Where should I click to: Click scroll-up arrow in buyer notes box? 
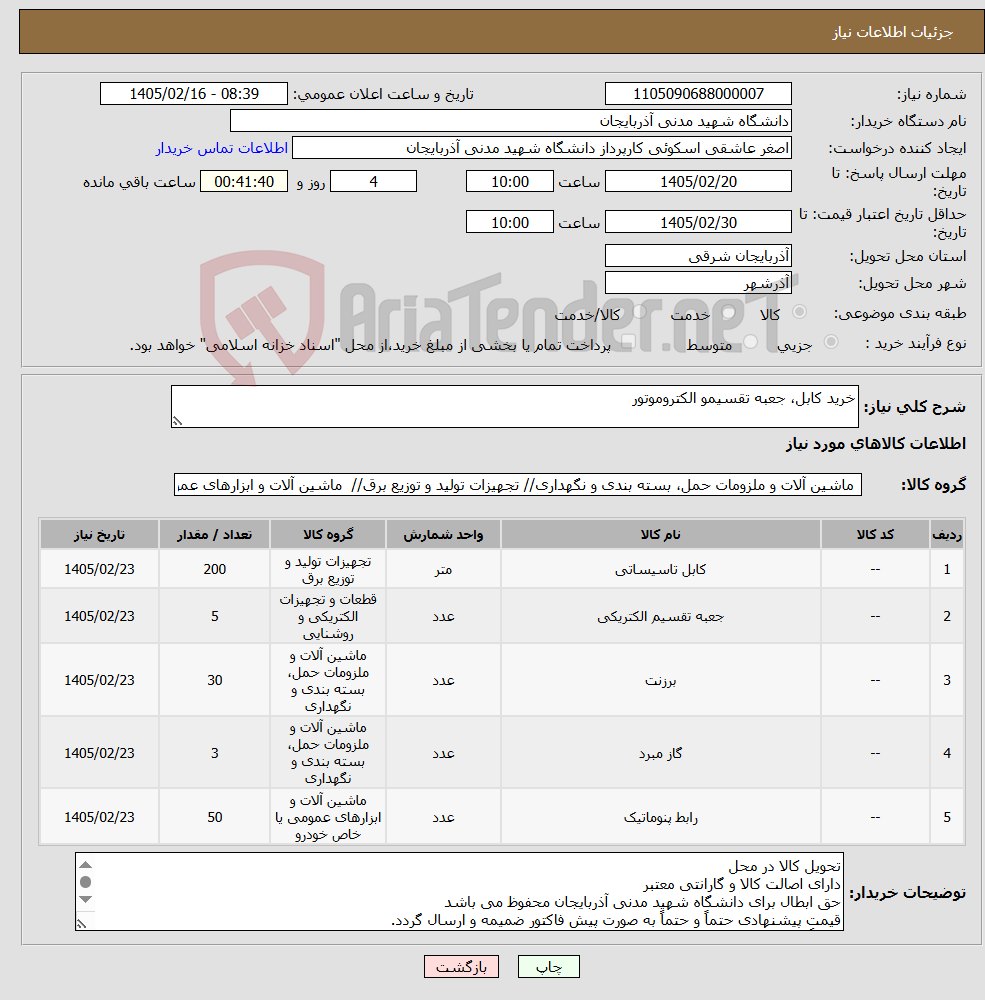(x=85, y=865)
